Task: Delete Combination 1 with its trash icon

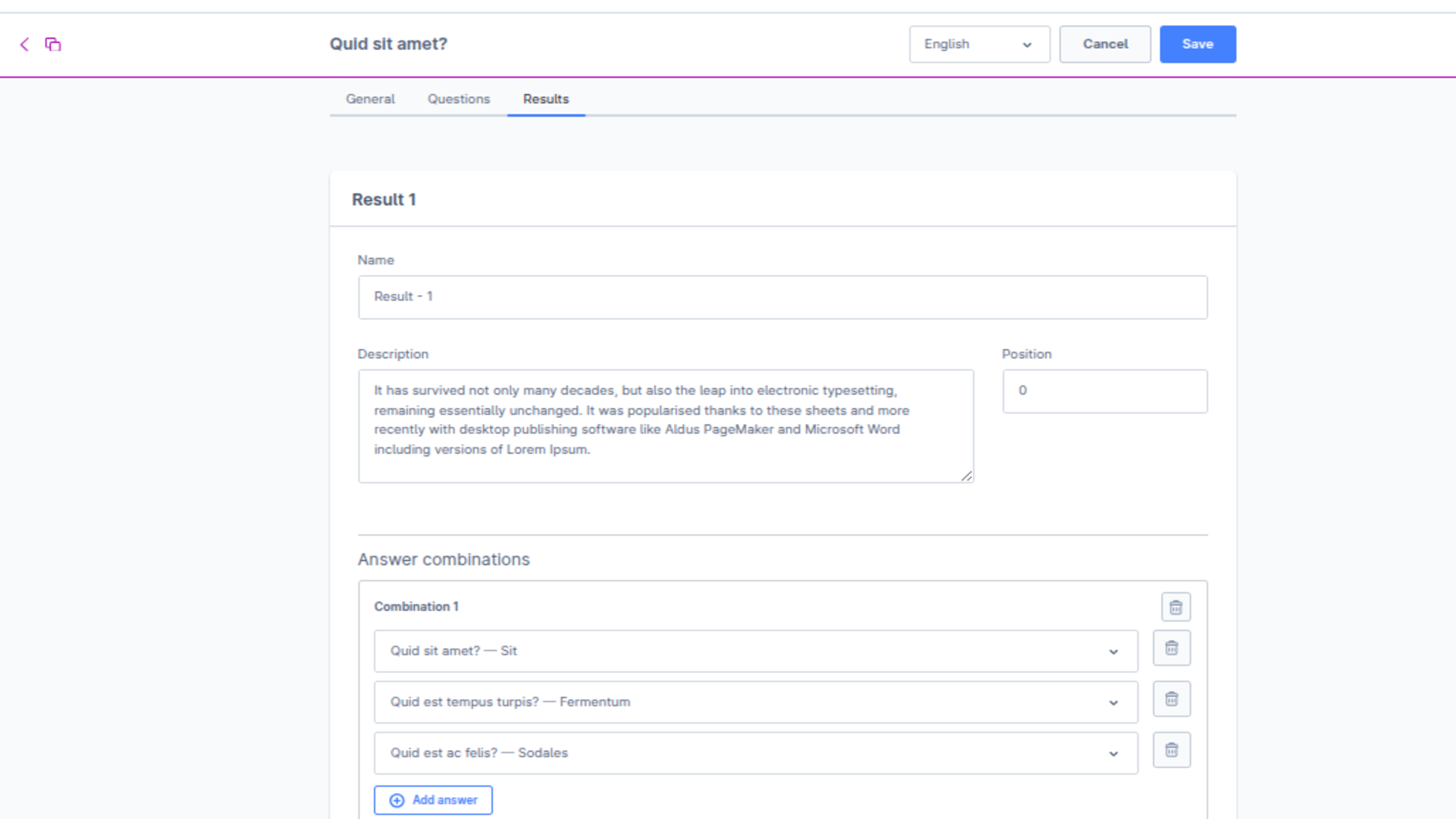Action: coord(1175,607)
